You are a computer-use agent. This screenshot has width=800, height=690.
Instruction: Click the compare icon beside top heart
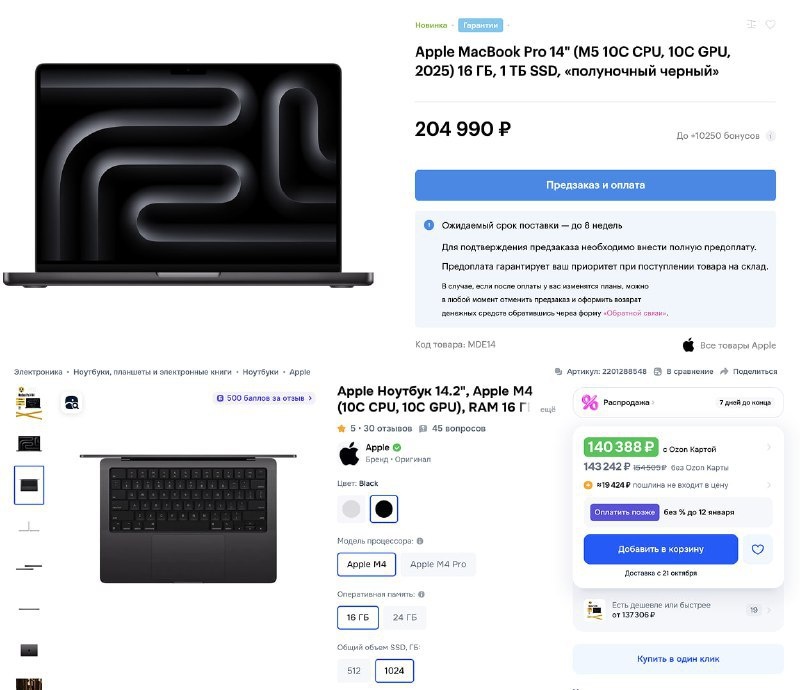click(x=751, y=24)
